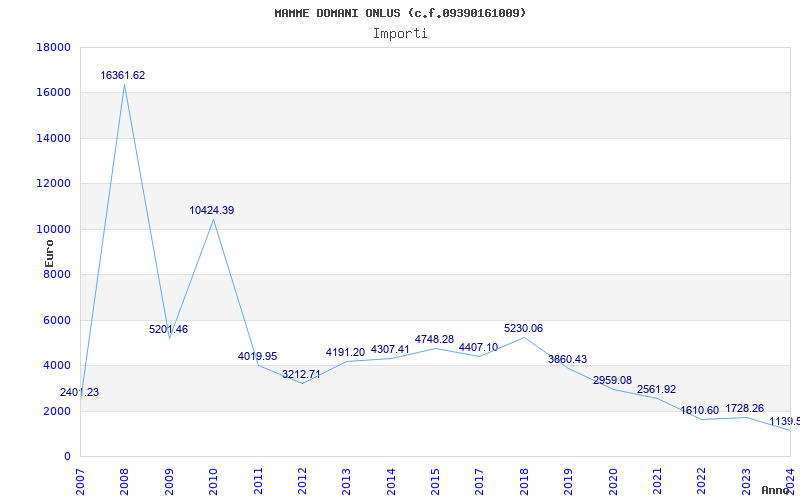Click the 2013 x-axis year label
This screenshot has width=800, height=500.
pyautogui.click(x=346, y=481)
